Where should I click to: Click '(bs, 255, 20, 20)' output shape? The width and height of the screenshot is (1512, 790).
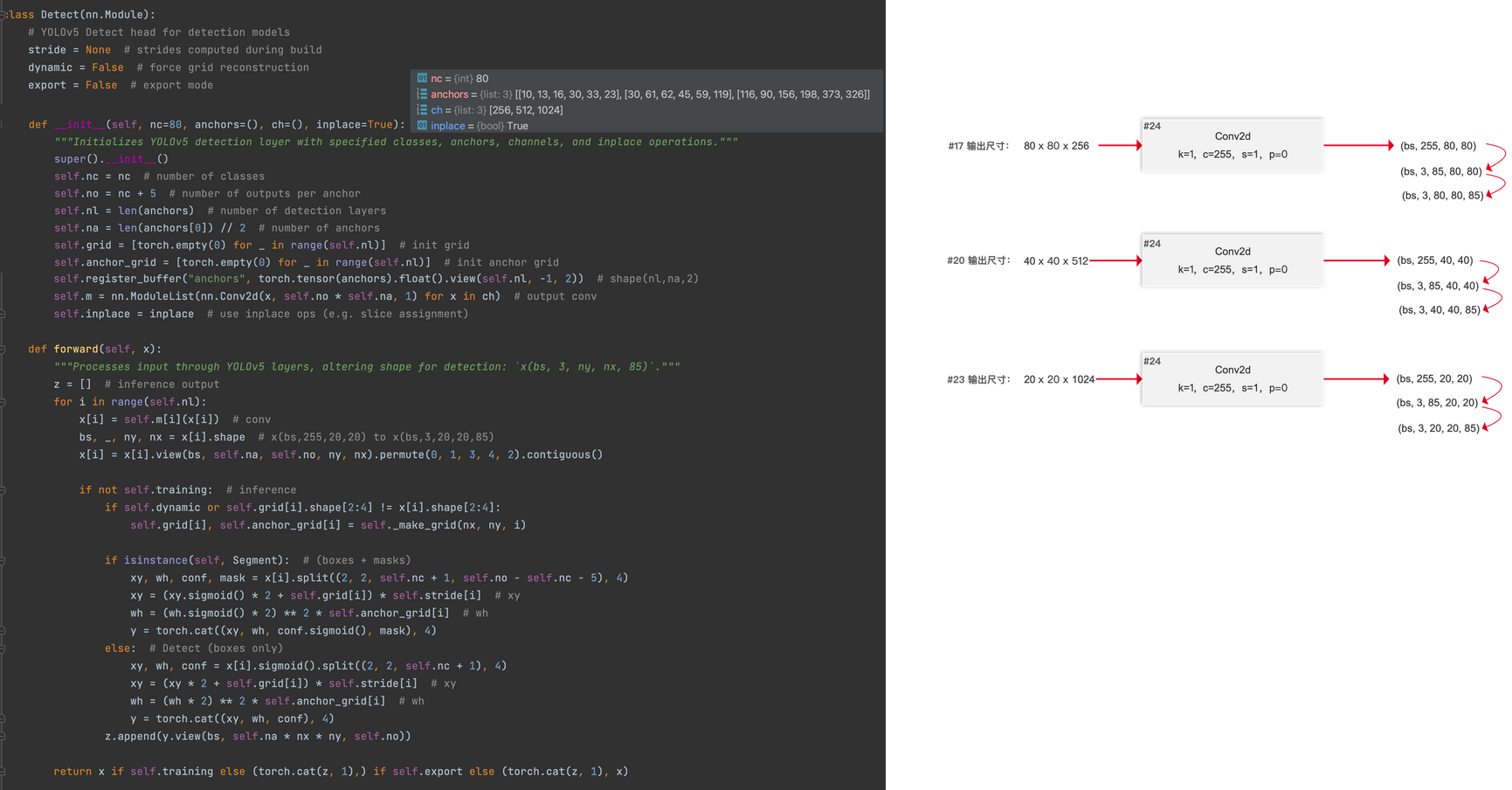tap(1433, 378)
